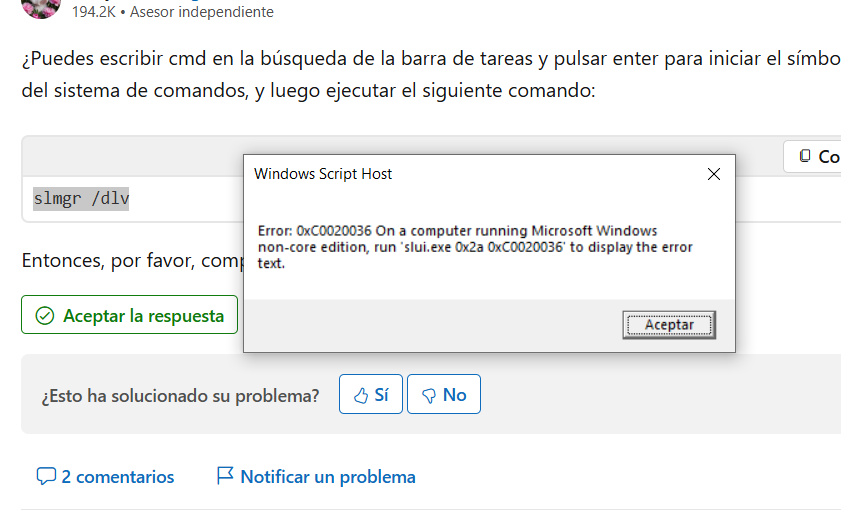Click the Asesor independiente label
The image size is (841, 519).
click(x=202, y=12)
